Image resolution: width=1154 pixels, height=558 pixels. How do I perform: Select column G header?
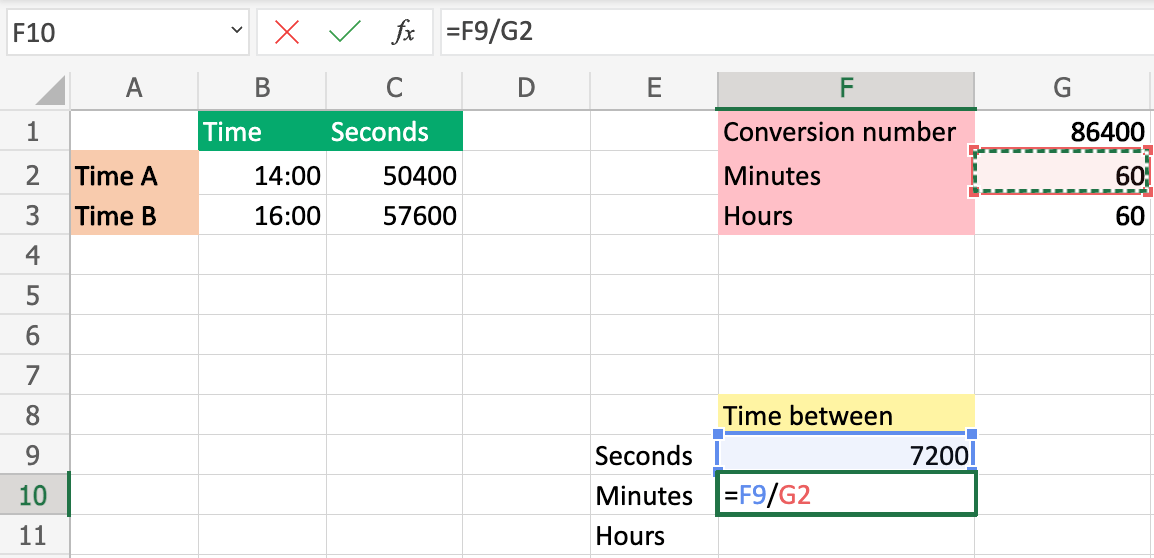(1062, 88)
